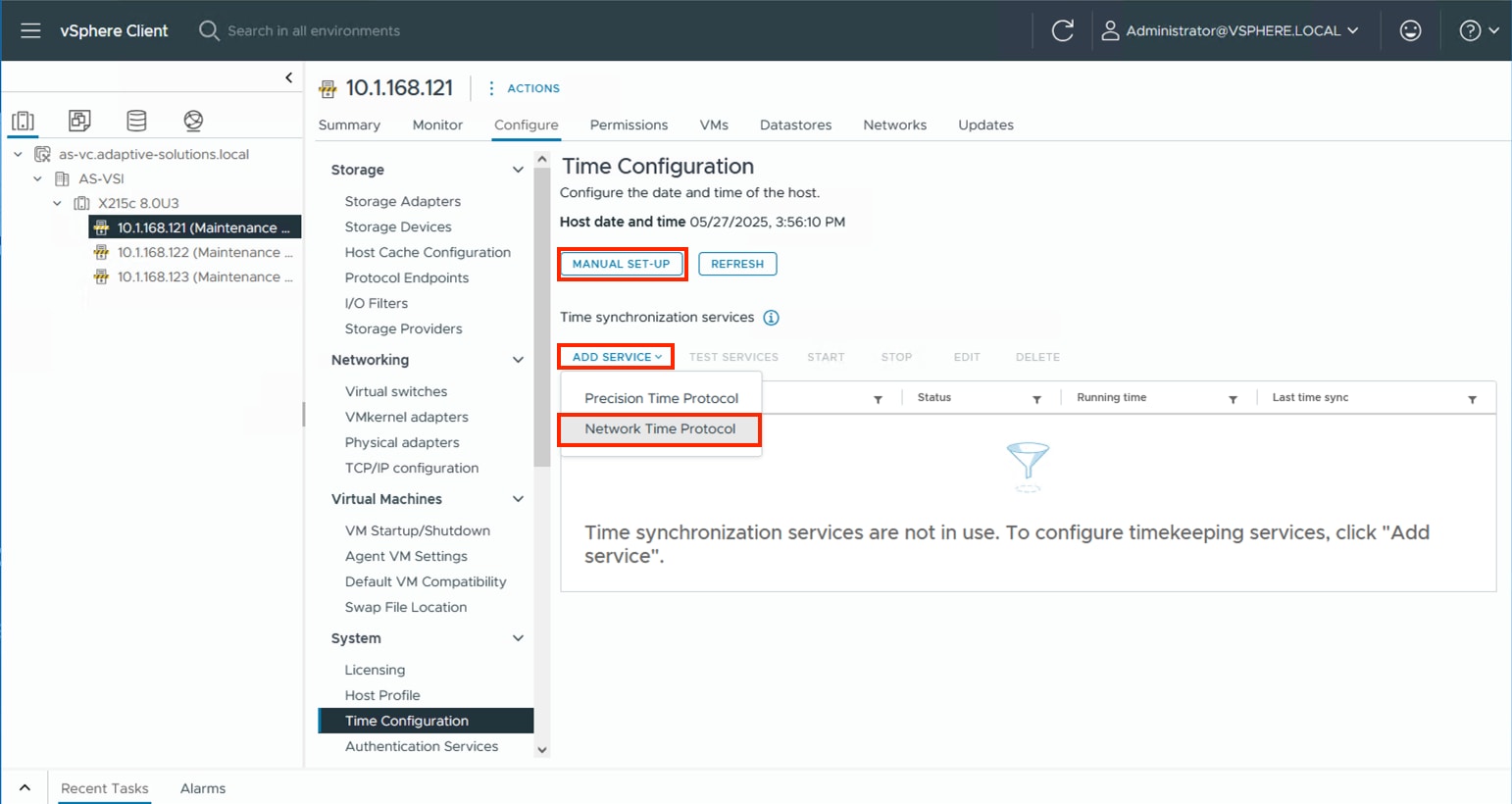Screen dimensions: 1512x804
Task: Click REFRESH to update host time
Action: pyautogui.click(x=736, y=264)
